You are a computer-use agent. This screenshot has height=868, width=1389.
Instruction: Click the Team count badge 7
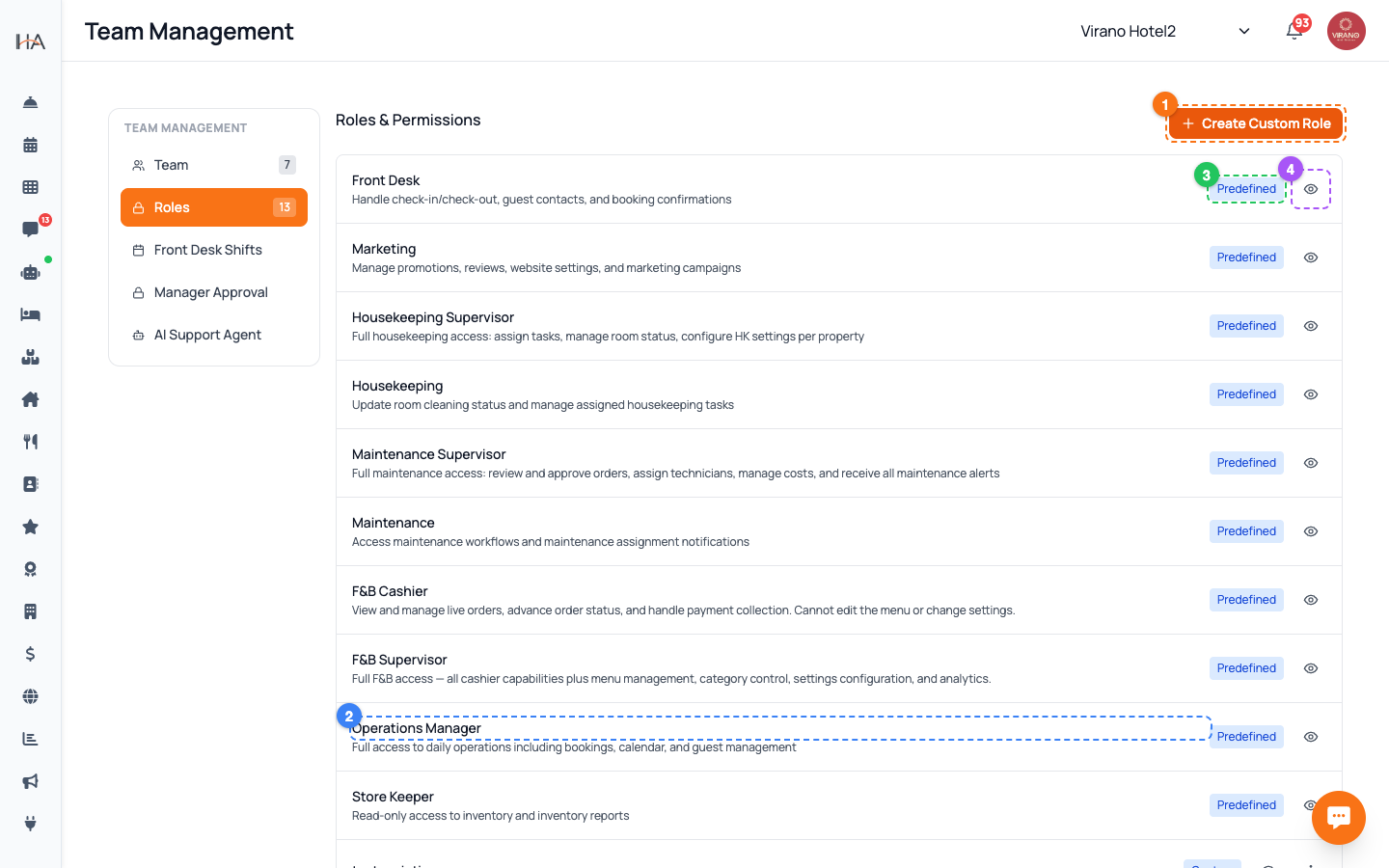click(287, 165)
